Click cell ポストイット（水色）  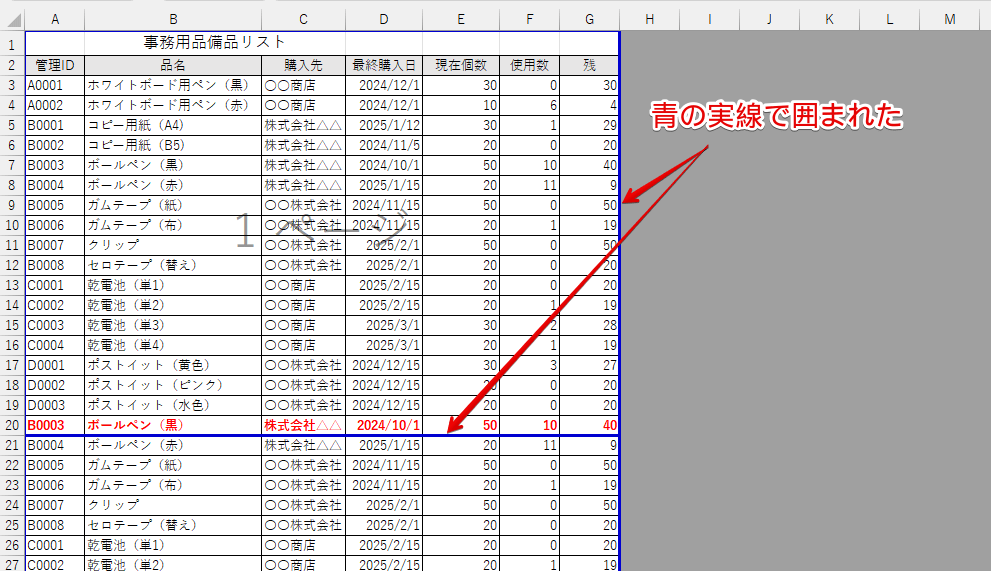tap(173, 405)
